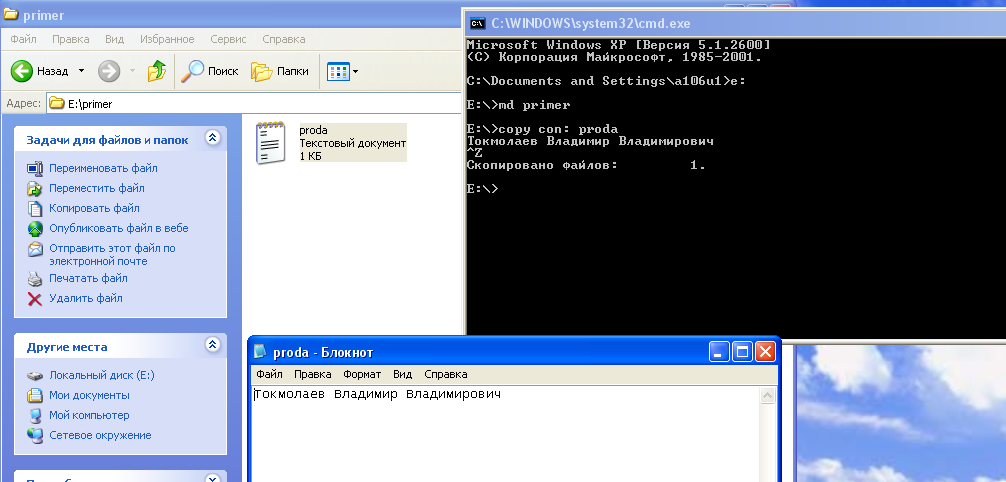Screen dimensions: 1006x482
Task: Open Explorer's Избранное menu
Action: 167,39
